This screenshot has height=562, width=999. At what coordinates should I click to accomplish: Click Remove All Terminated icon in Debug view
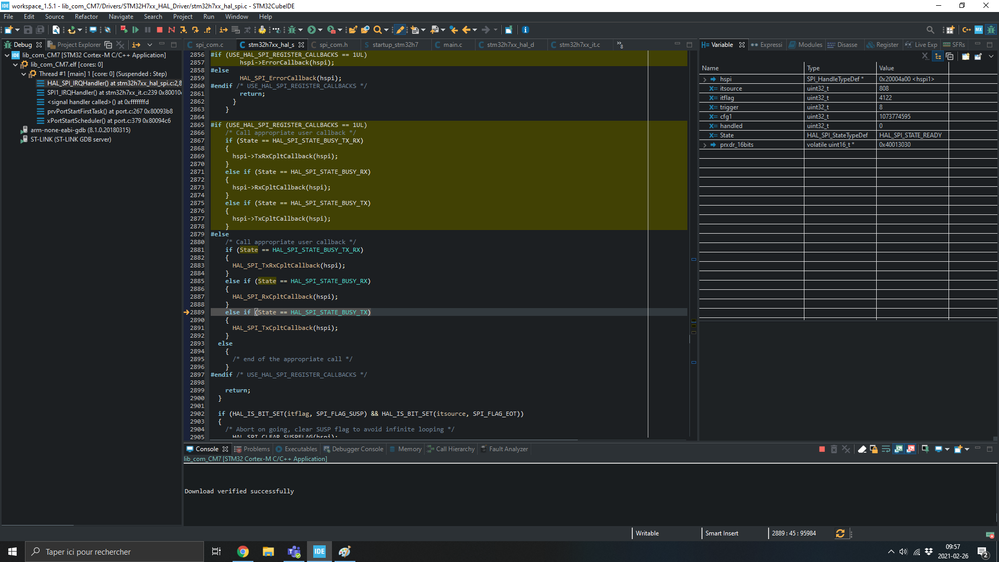point(120,45)
